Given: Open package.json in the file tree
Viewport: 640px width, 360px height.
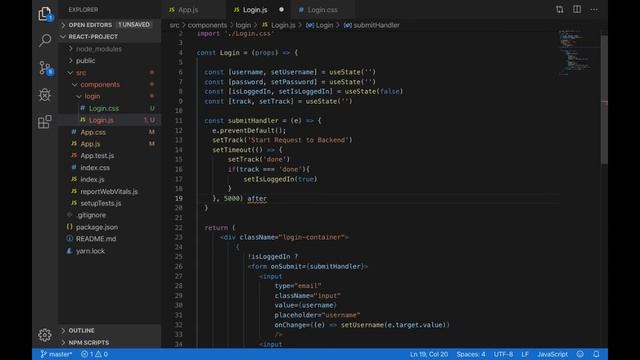Looking at the screenshot, I should tap(97, 227).
